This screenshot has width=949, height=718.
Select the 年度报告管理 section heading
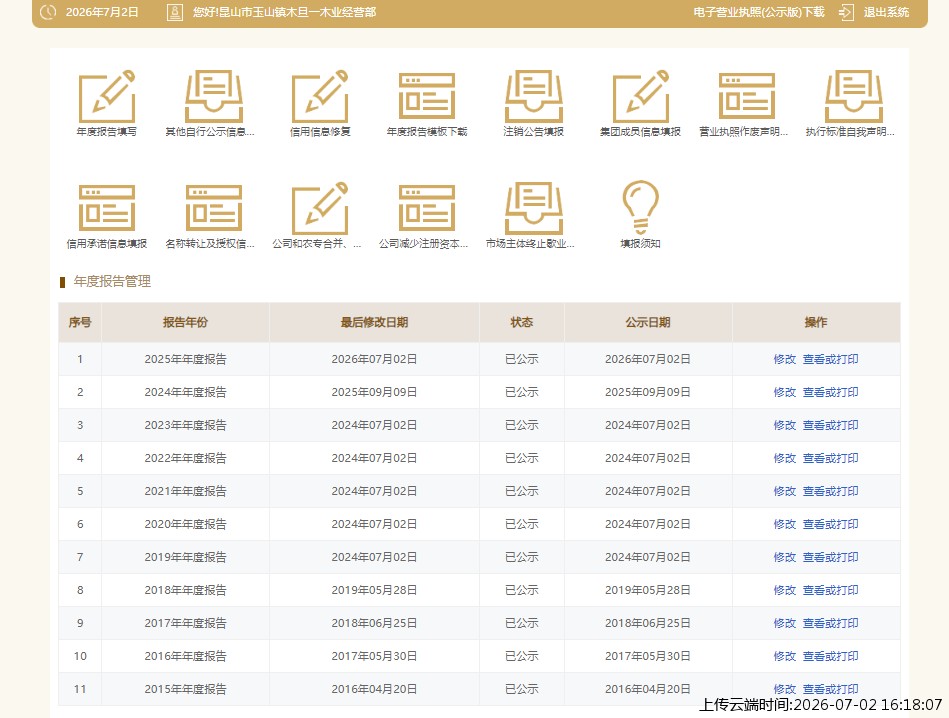click(x=112, y=282)
